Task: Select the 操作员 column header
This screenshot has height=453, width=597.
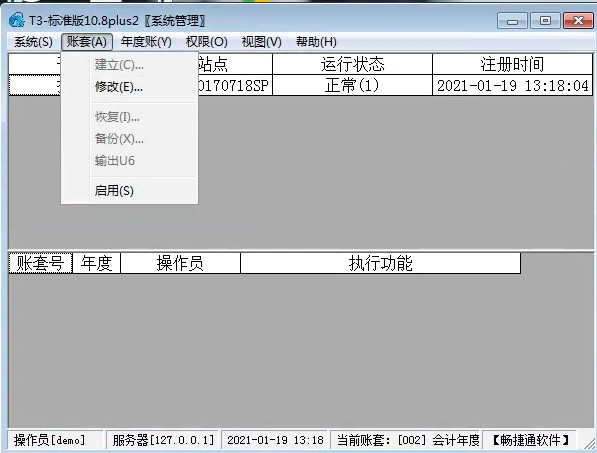Action: (x=180, y=263)
